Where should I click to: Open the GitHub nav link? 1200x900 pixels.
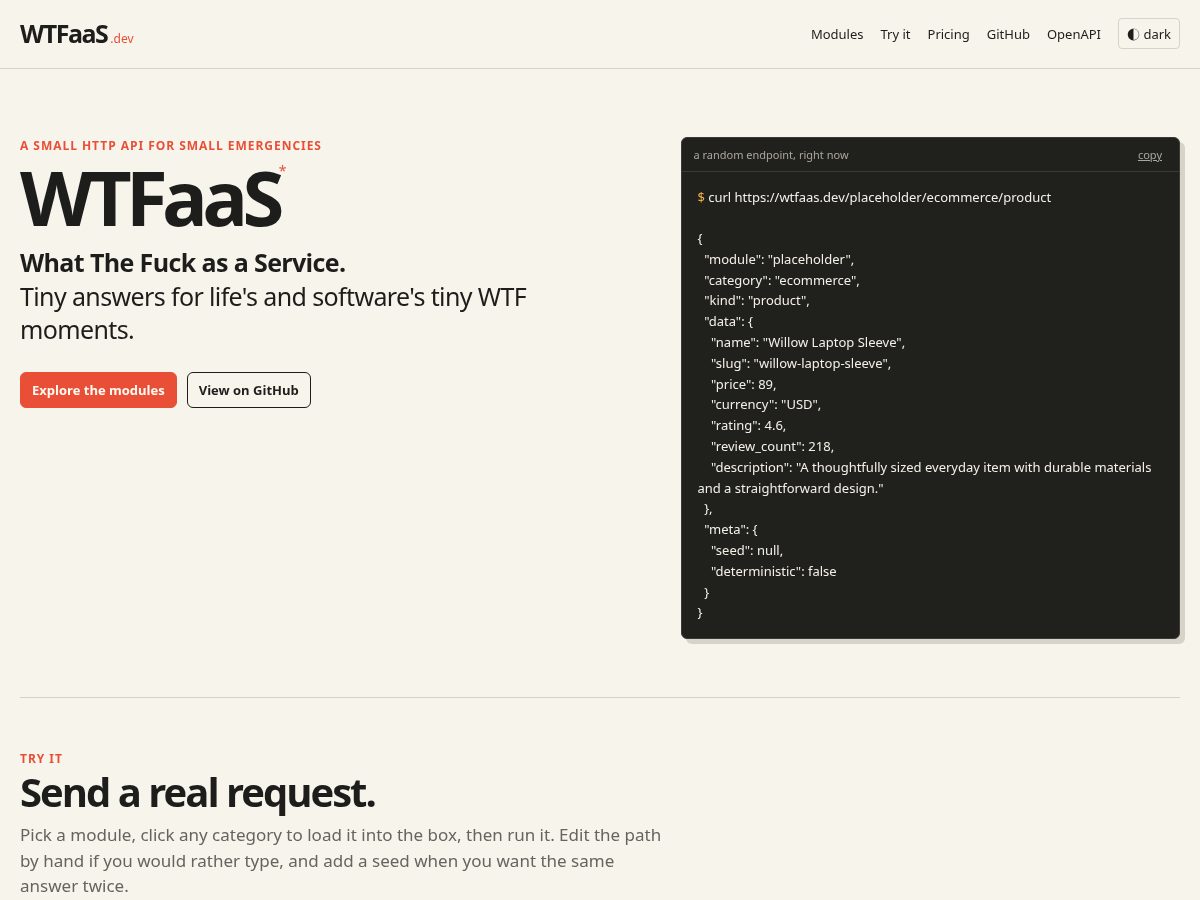tap(1008, 34)
